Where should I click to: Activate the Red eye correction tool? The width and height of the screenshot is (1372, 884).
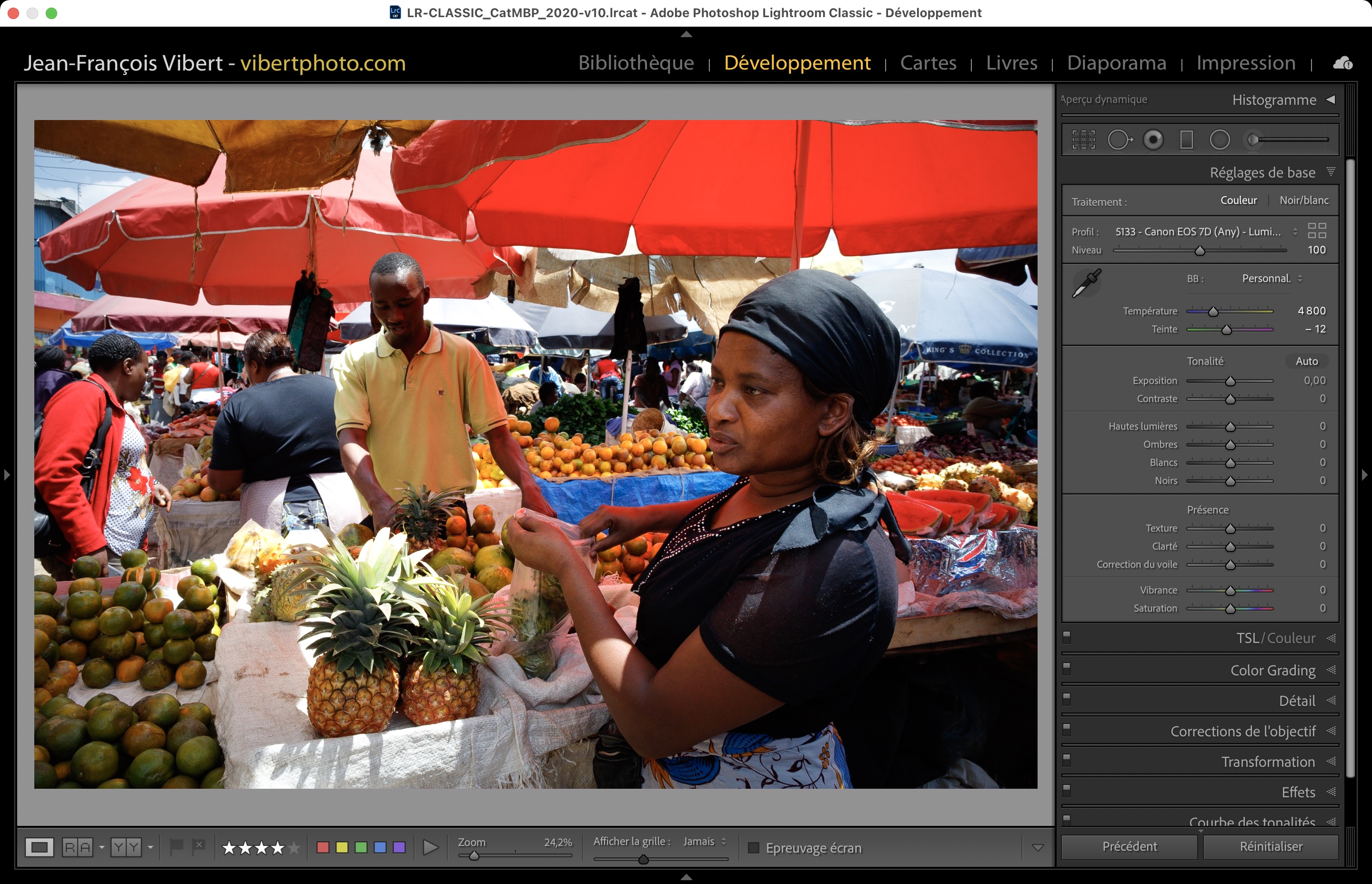(1153, 140)
